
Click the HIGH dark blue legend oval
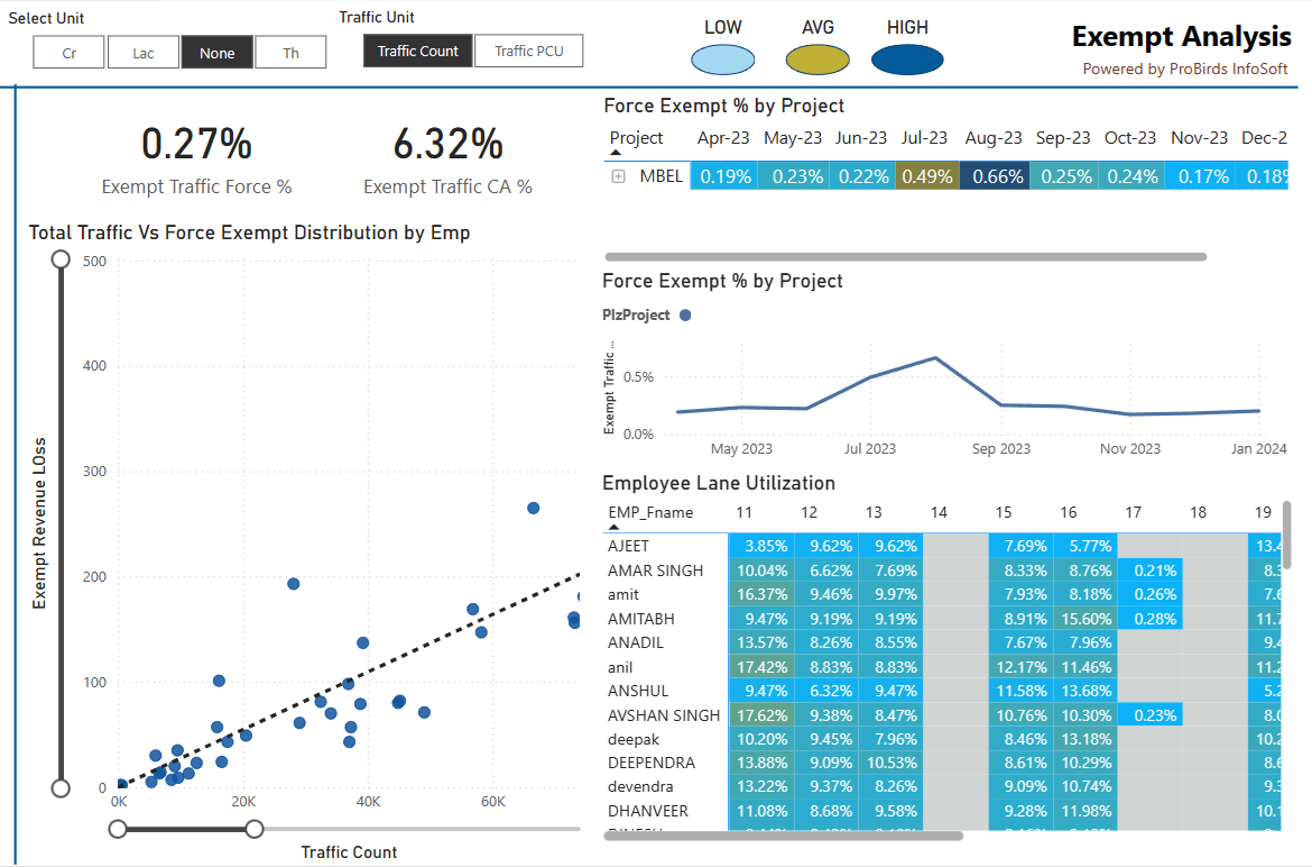(x=908, y=61)
